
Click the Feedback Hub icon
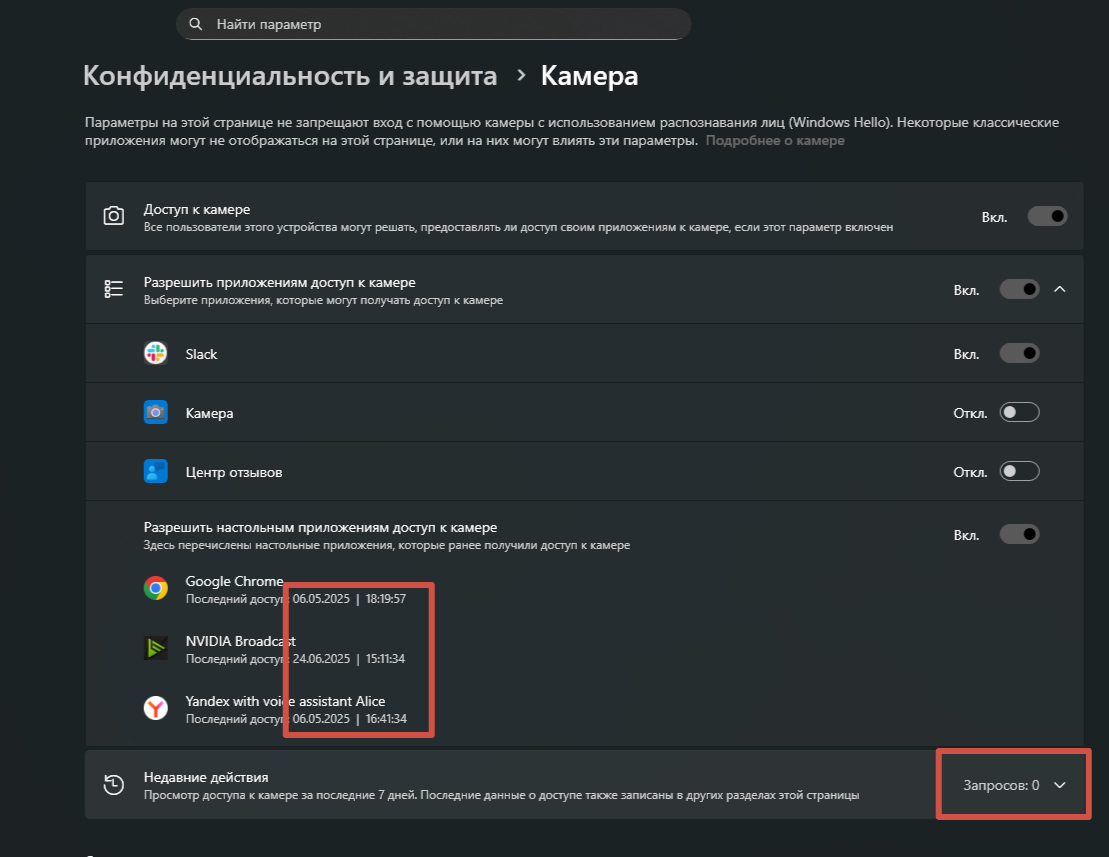tap(155, 471)
